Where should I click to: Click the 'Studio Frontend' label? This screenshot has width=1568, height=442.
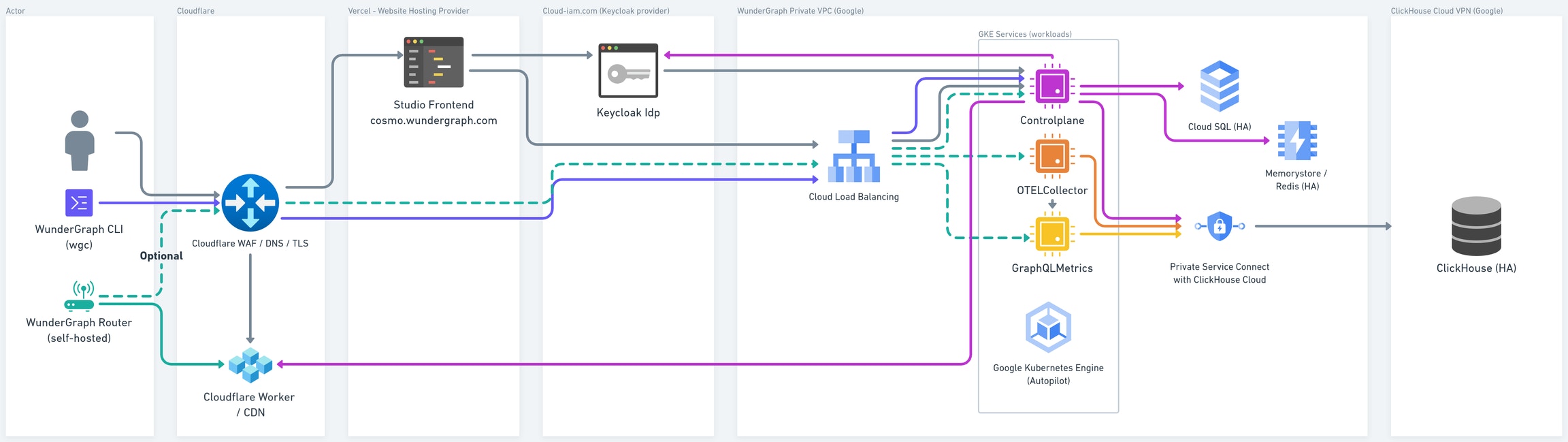click(x=434, y=105)
